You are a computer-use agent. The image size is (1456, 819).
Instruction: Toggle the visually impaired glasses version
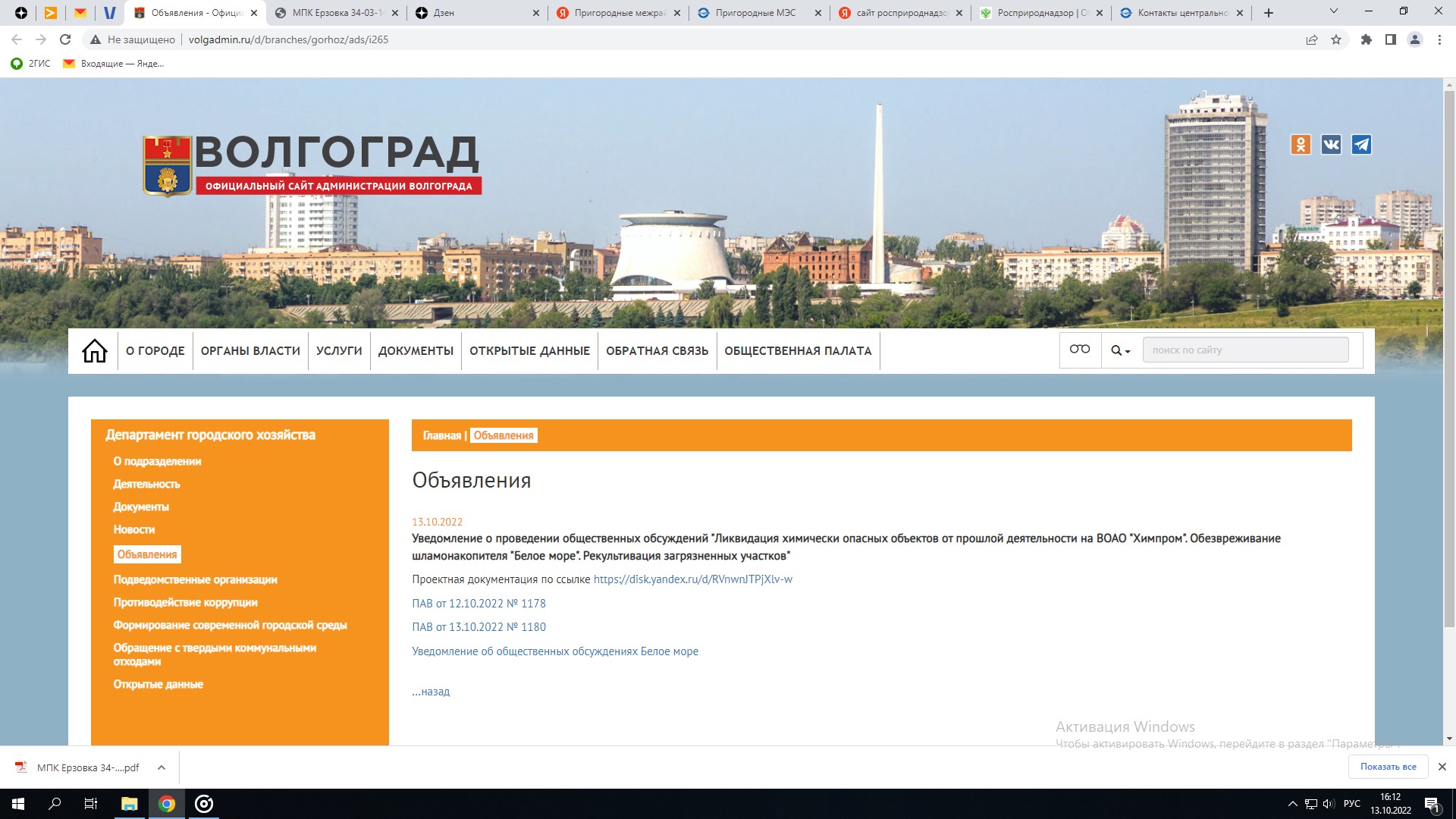click(x=1080, y=350)
